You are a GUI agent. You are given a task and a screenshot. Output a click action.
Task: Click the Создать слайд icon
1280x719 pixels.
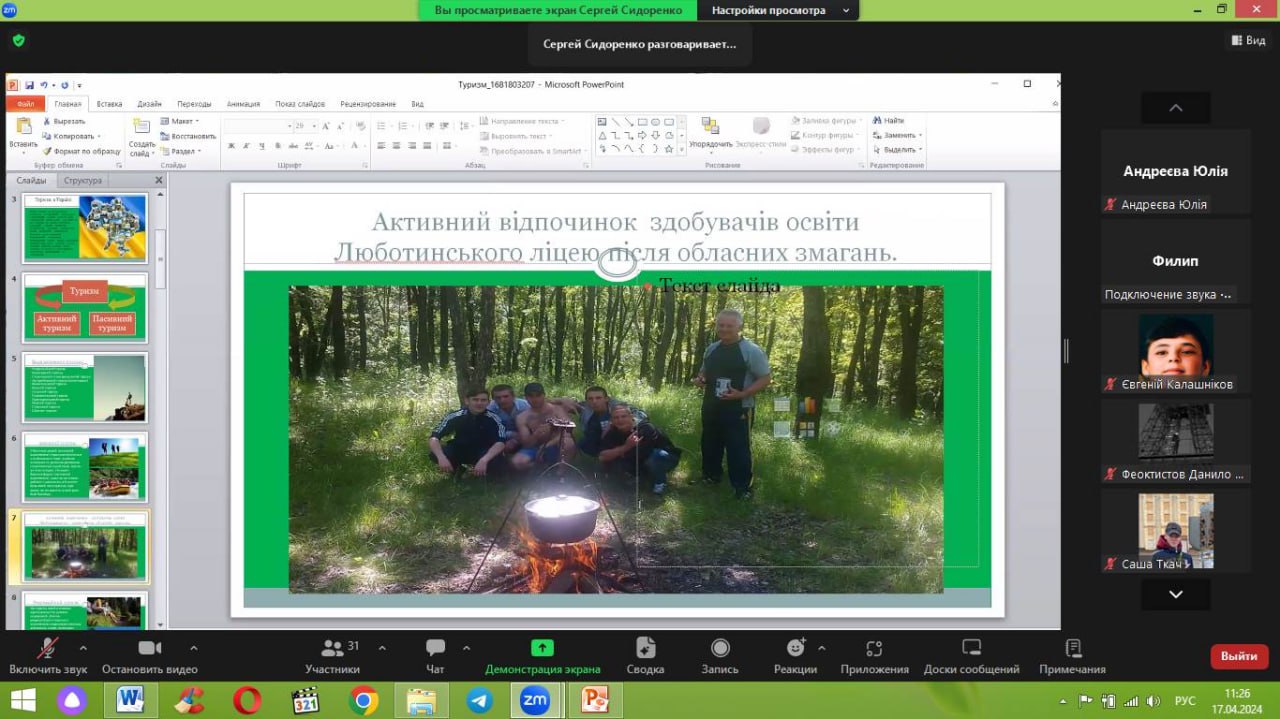pos(141,127)
